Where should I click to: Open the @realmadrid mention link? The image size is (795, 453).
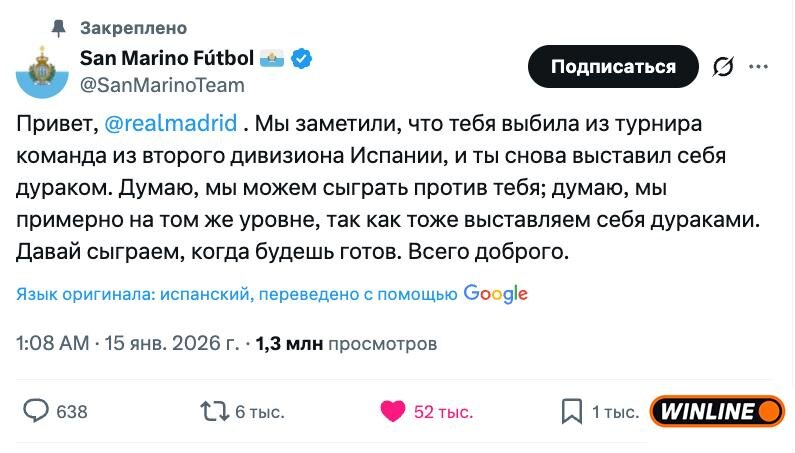(x=170, y=124)
